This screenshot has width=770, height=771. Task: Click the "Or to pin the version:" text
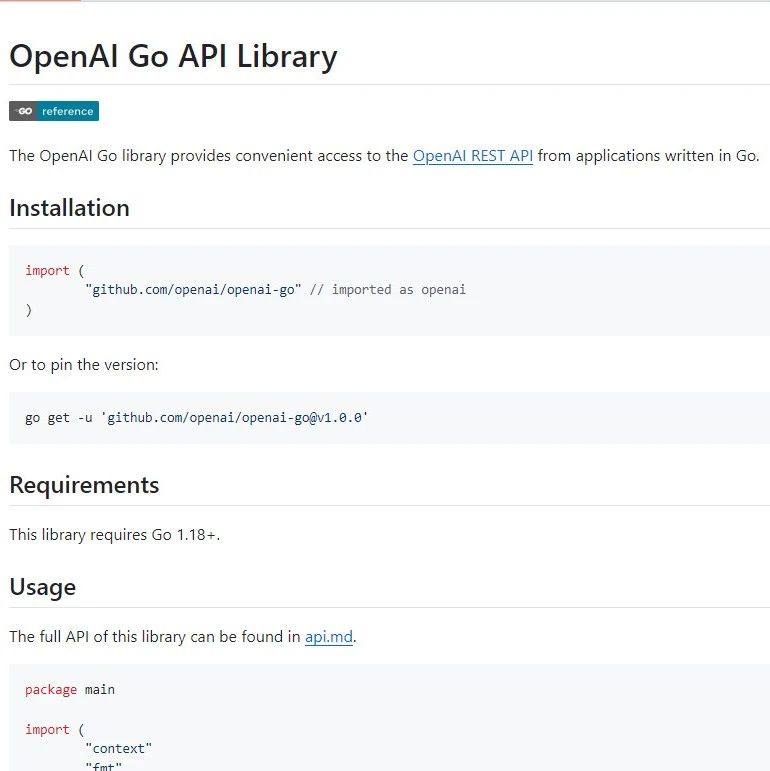click(84, 365)
